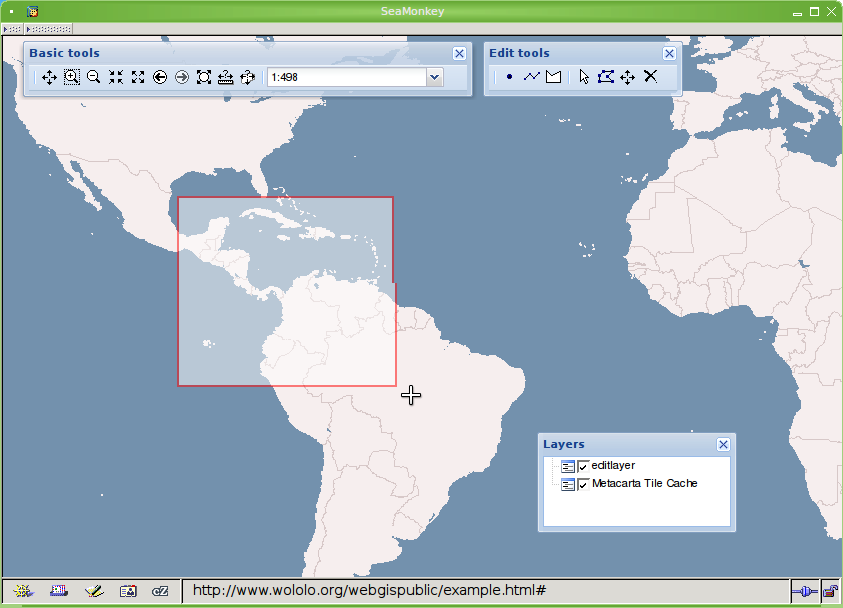843x608 pixels.
Task: Click the scale value 1:498 field
Action: click(x=345, y=77)
